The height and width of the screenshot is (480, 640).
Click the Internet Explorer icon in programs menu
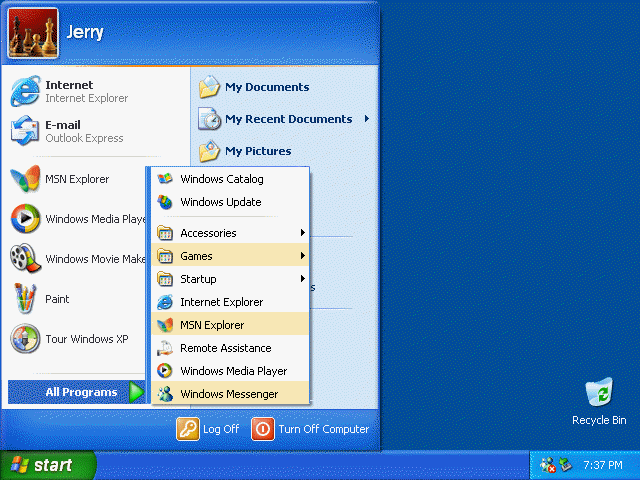[165, 302]
